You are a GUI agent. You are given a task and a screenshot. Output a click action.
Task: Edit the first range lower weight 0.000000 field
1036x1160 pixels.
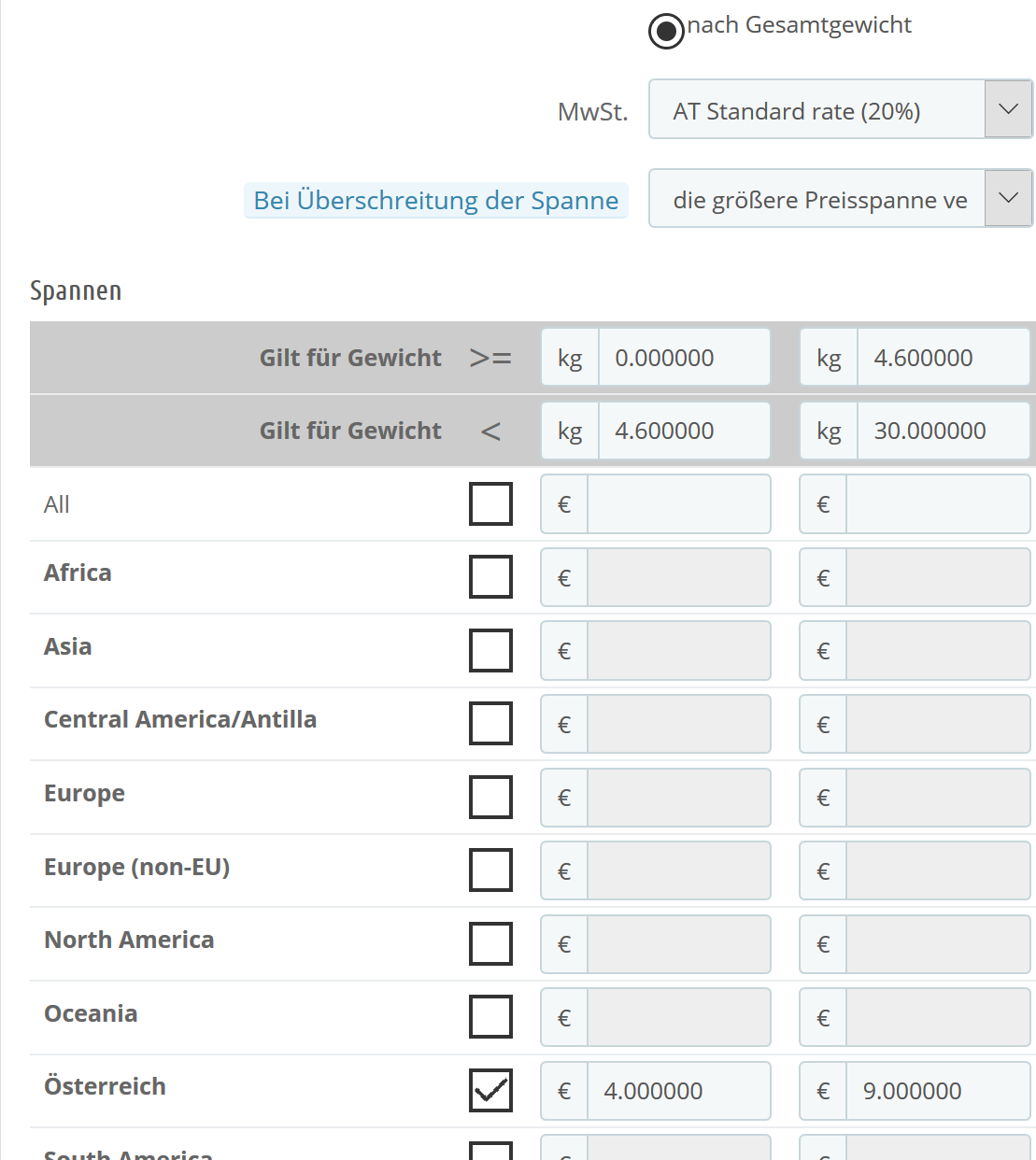683,358
